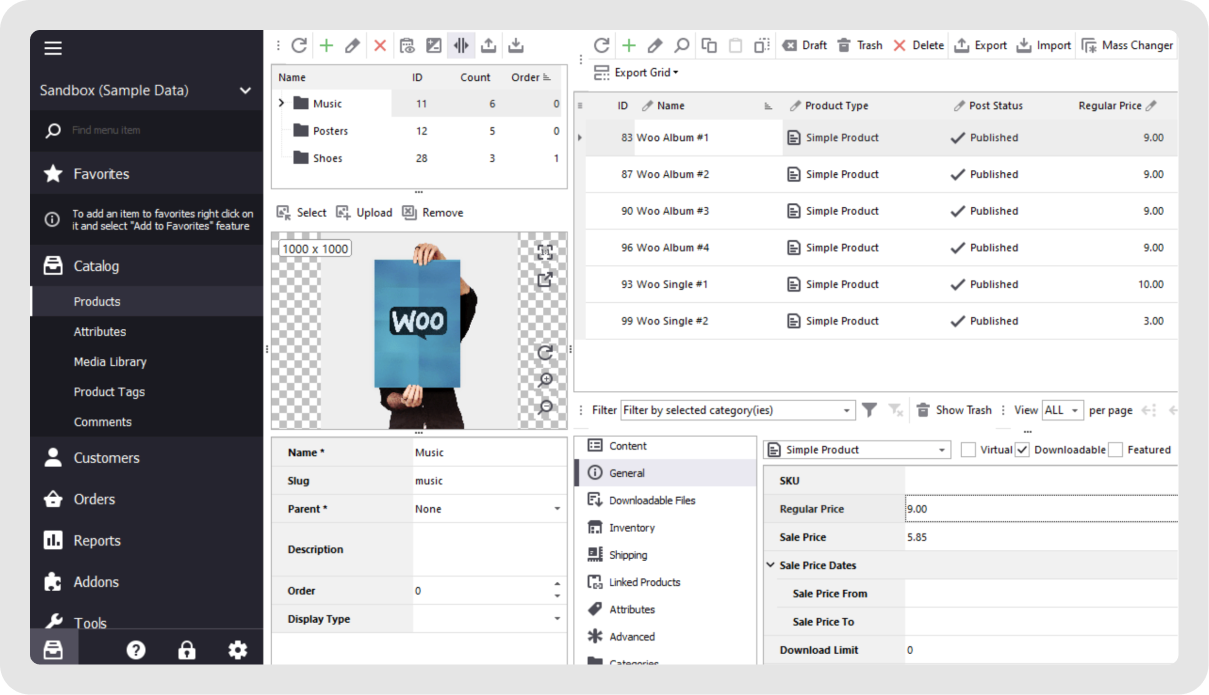Collapse the Sale Price Dates section
This screenshot has height=695, width=1209.
pos(771,565)
